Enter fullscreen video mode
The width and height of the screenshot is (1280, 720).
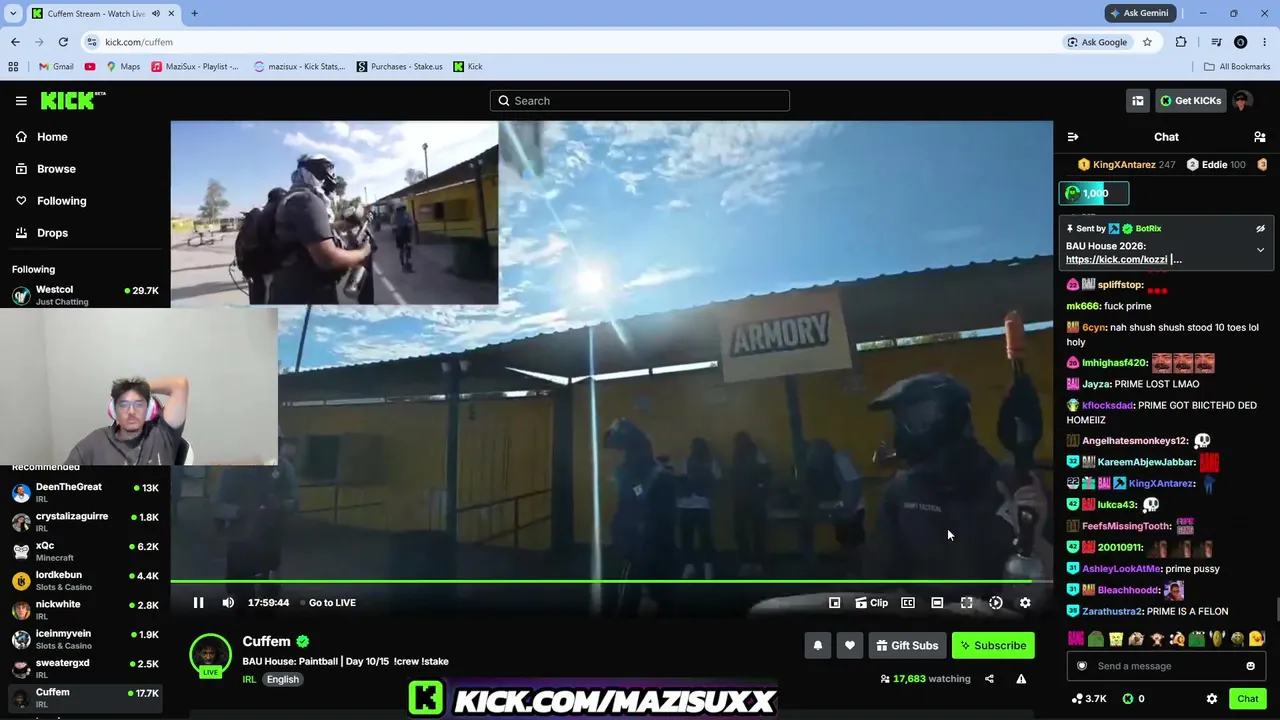[966, 603]
